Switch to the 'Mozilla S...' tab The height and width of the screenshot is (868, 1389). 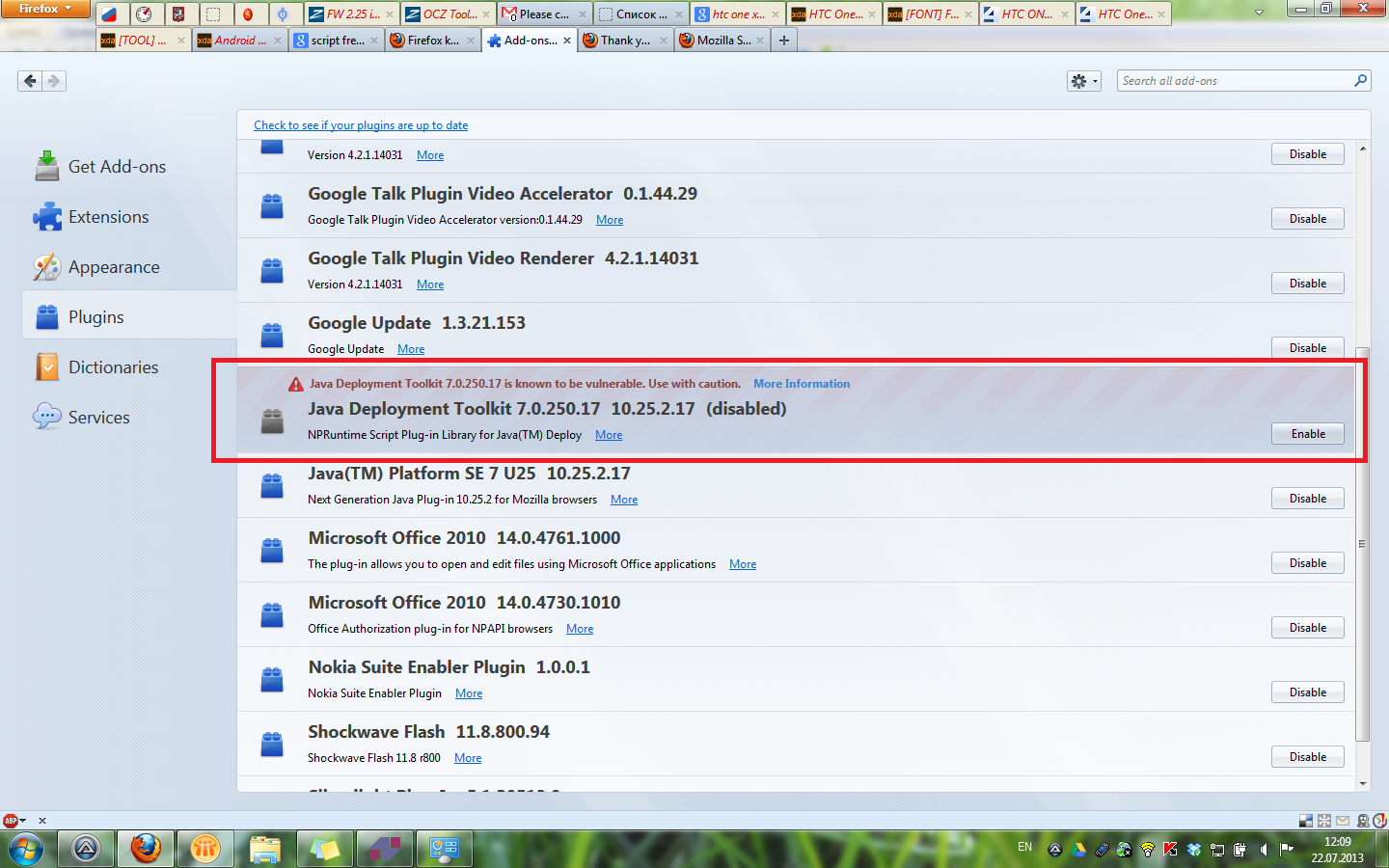click(x=722, y=41)
